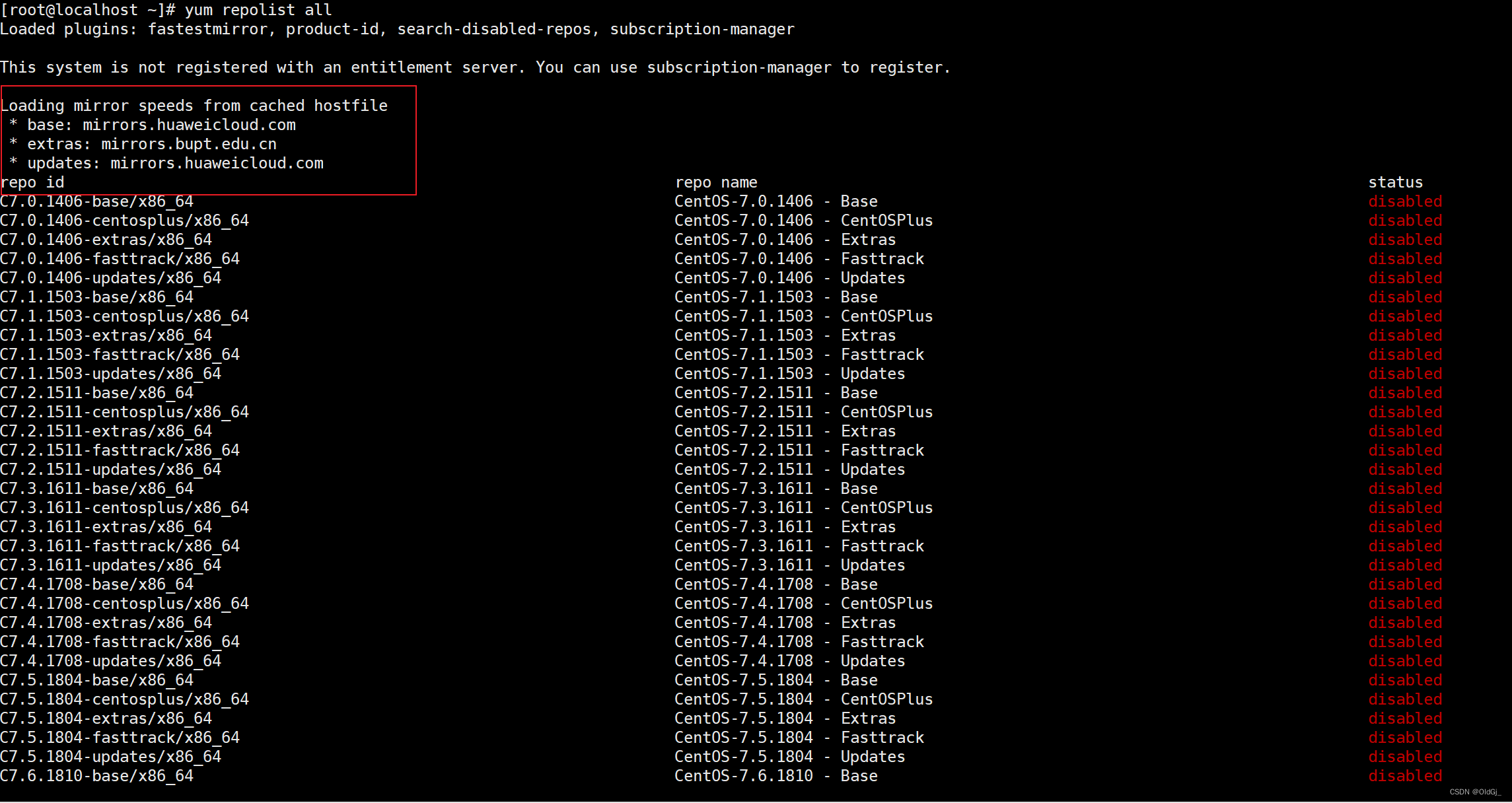1512x803 pixels.
Task: Click disabled status of CentOS-7.2.1511 Updates
Action: tap(1405, 470)
